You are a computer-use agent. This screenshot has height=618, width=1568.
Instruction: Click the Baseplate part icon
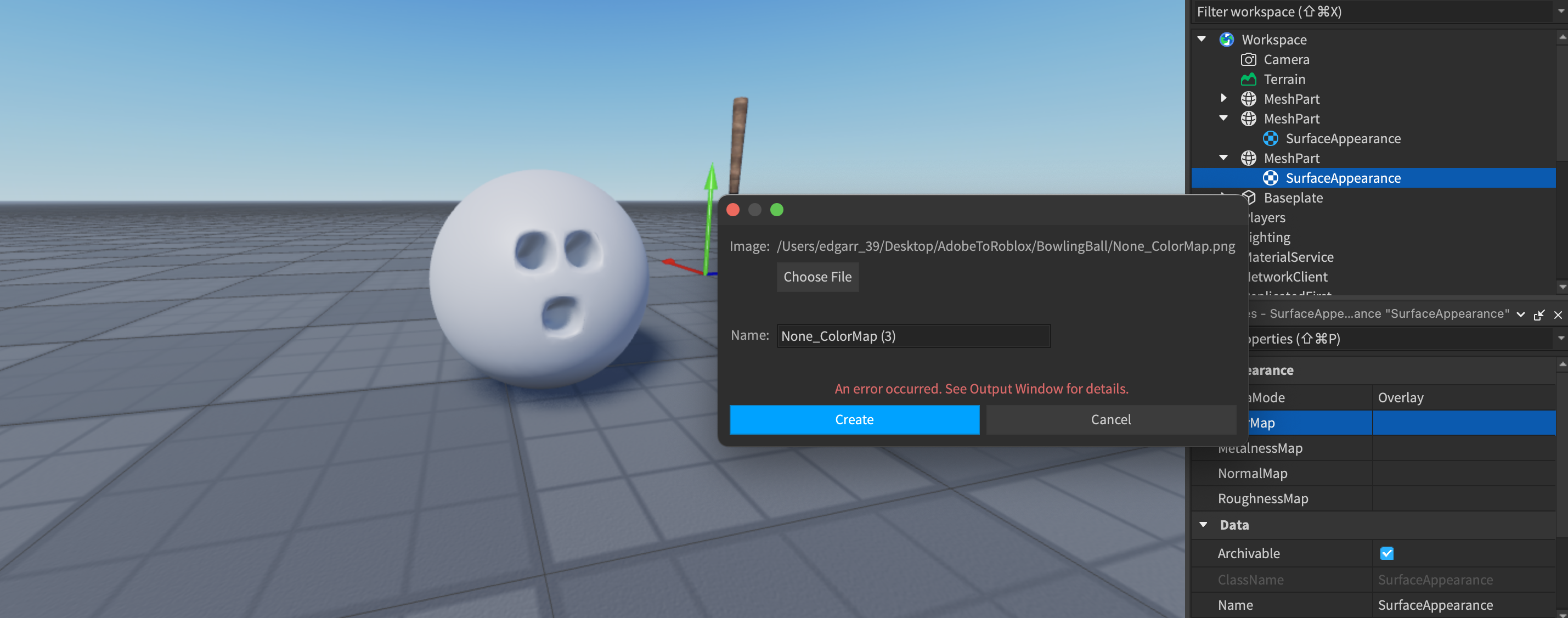click(1249, 197)
